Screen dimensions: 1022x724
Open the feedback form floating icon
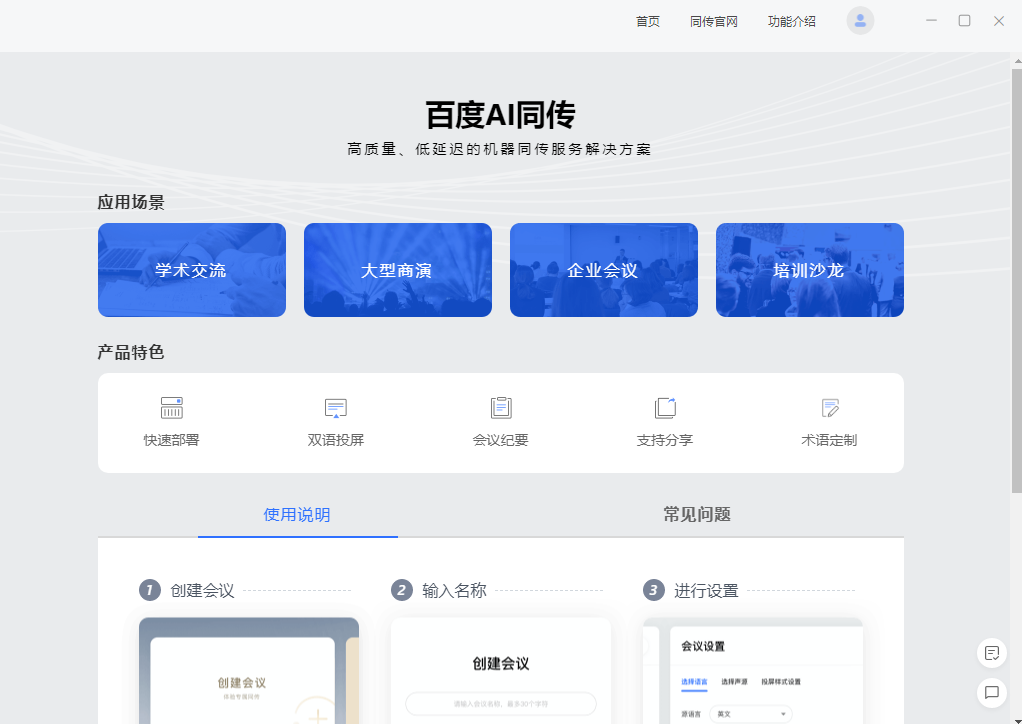pyautogui.click(x=991, y=653)
